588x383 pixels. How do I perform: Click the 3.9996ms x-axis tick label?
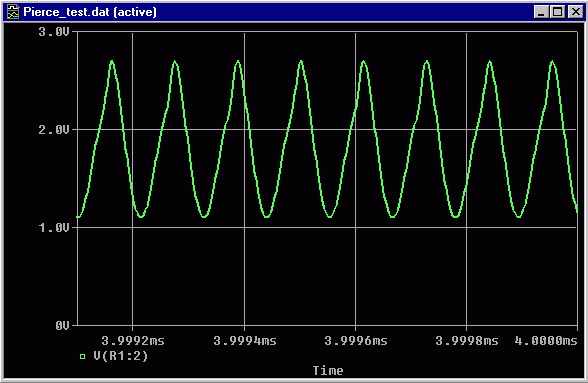point(356,341)
